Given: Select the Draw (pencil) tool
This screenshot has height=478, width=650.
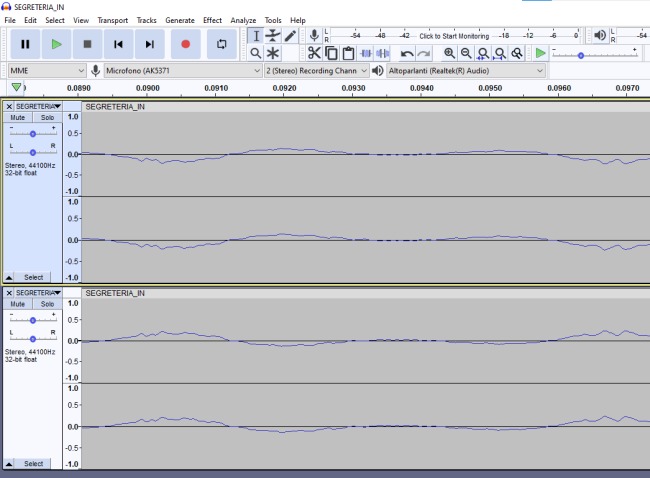Looking at the screenshot, I should coord(290,36).
